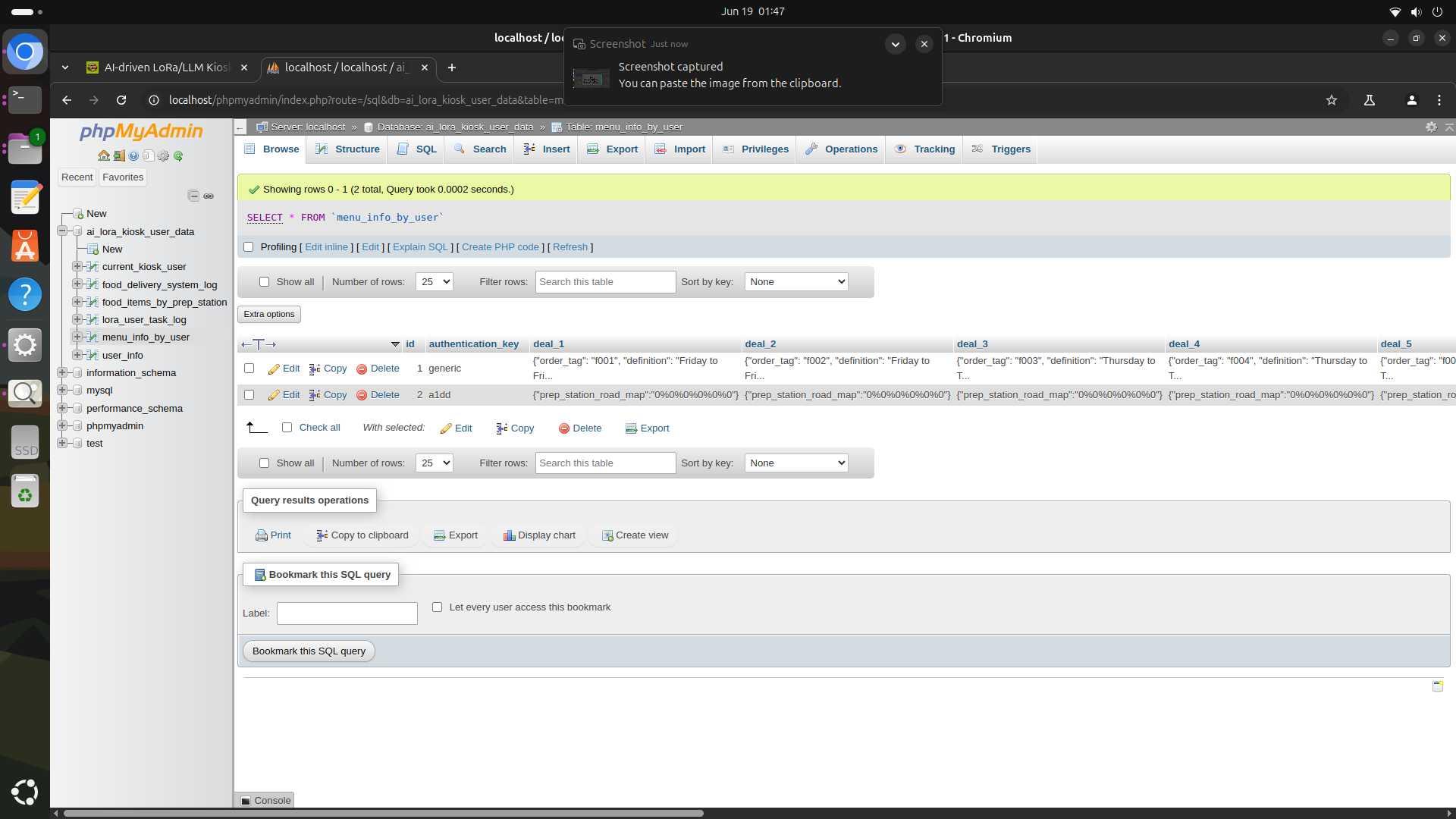Click the Print results icon

point(262,535)
